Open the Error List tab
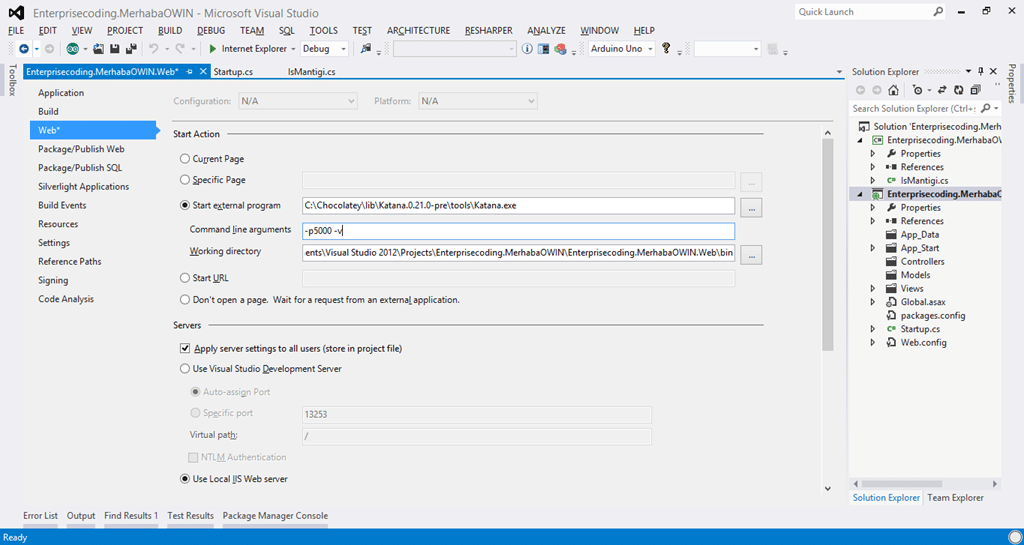This screenshot has height=545, width=1024. point(40,516)
